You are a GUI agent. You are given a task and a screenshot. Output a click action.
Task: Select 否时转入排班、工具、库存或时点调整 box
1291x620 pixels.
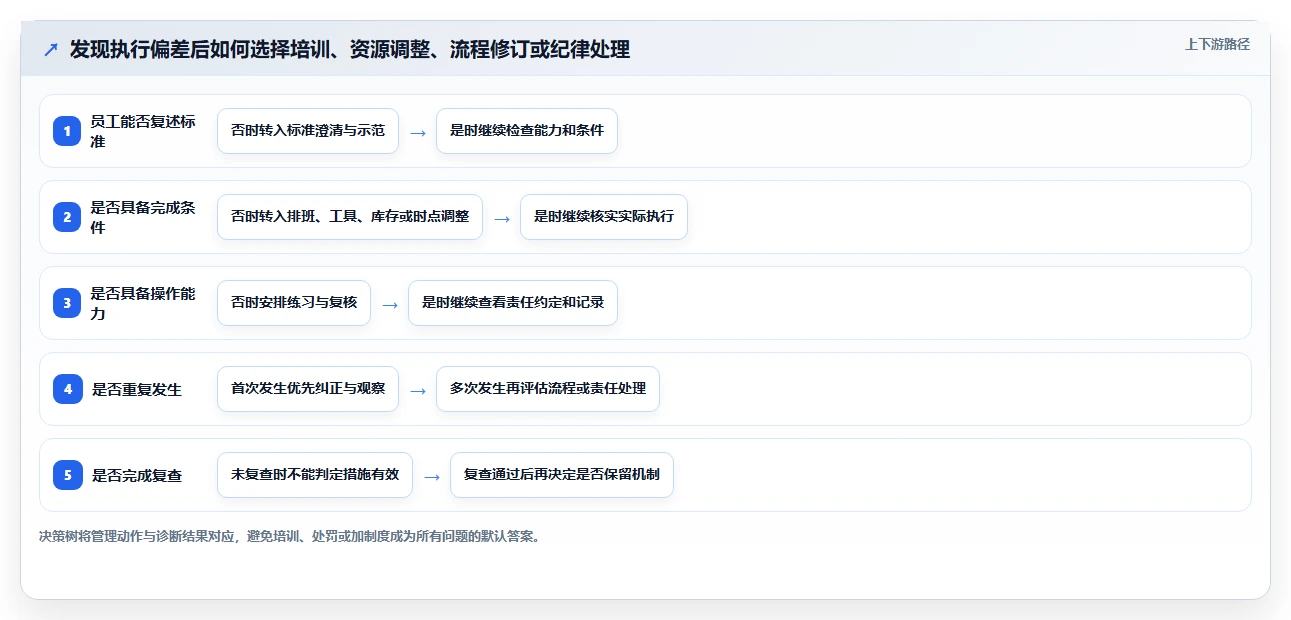tap(350, 217)
